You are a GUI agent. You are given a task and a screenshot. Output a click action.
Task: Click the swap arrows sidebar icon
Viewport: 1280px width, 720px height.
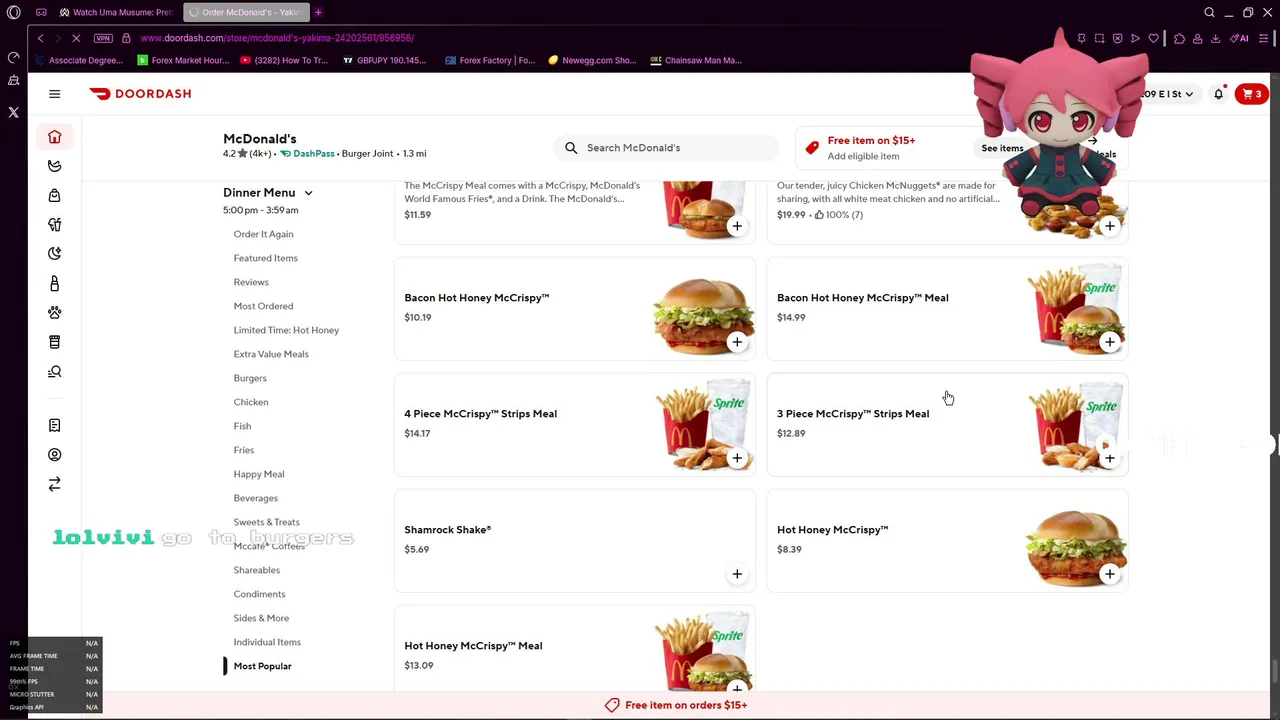[55, 484]
